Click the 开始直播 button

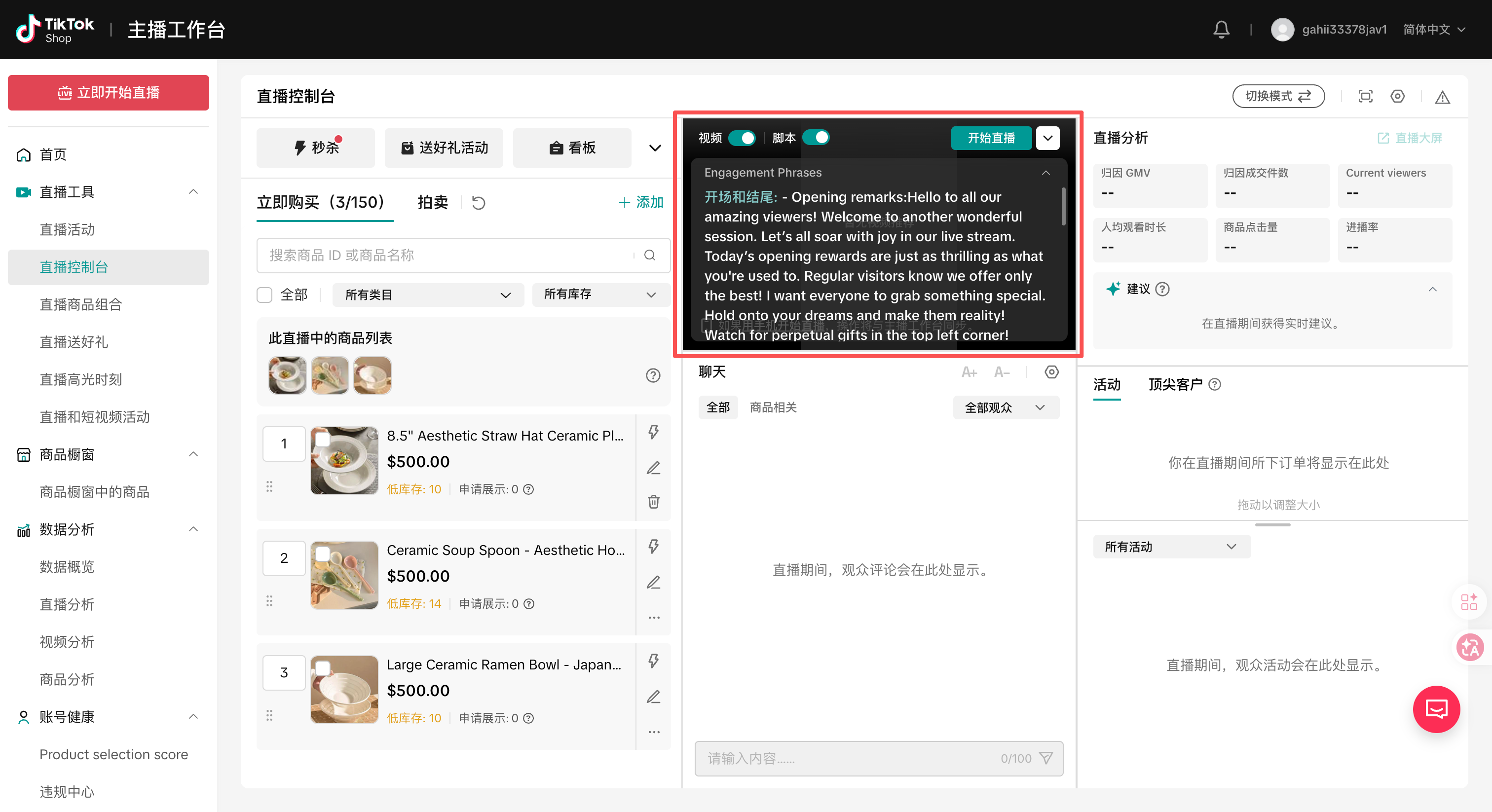(x=991, y=138)
